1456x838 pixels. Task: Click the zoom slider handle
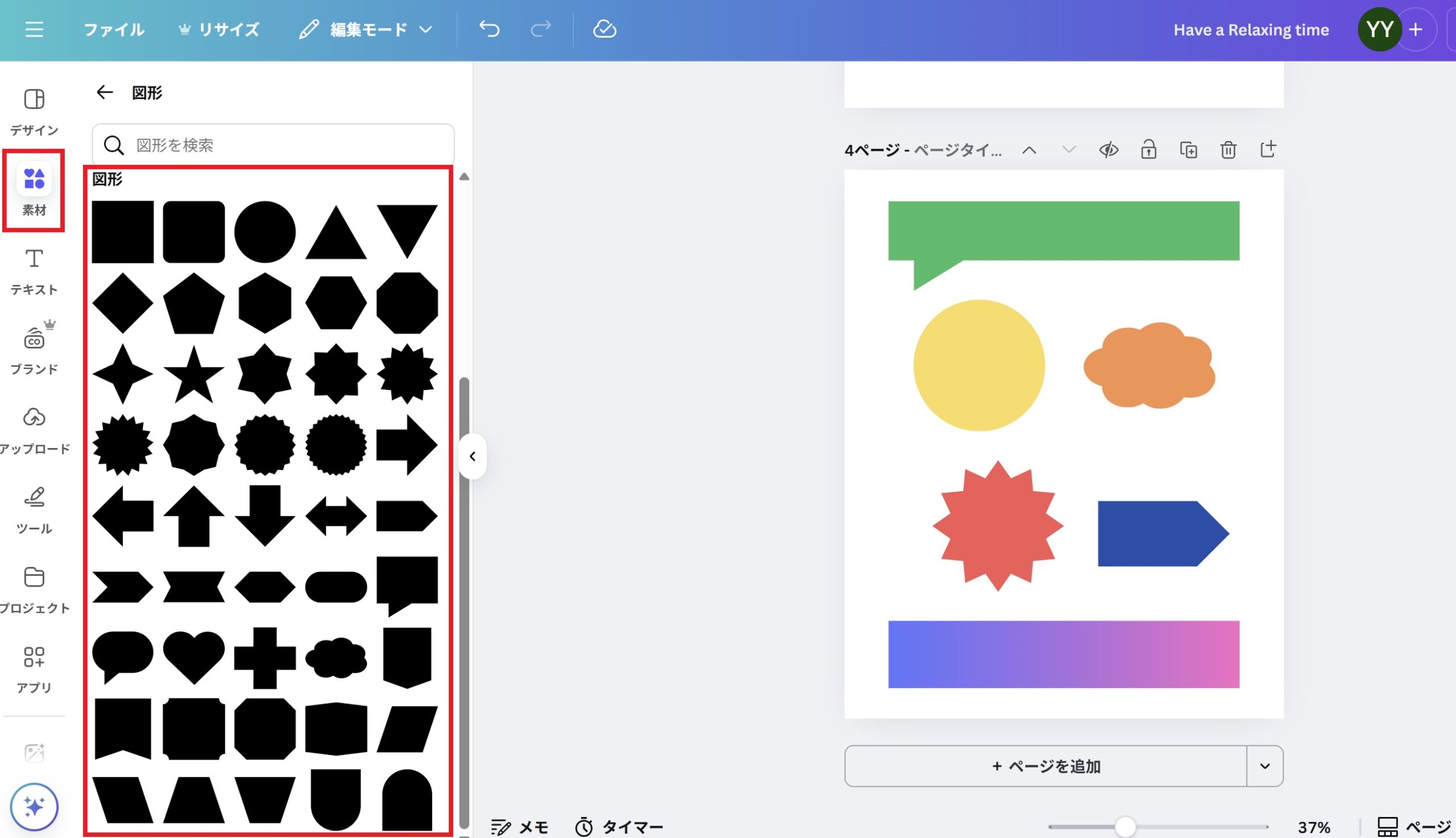[1125, 827]
